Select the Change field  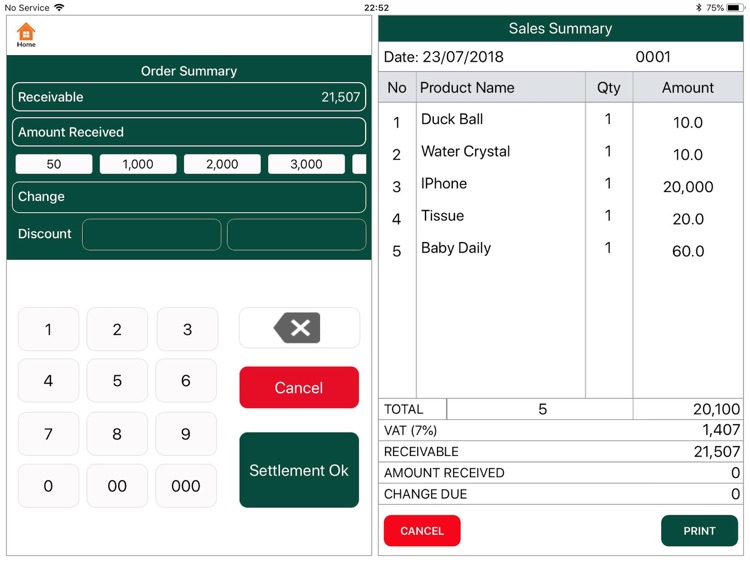pyautogui.click(x=189, y=197)
